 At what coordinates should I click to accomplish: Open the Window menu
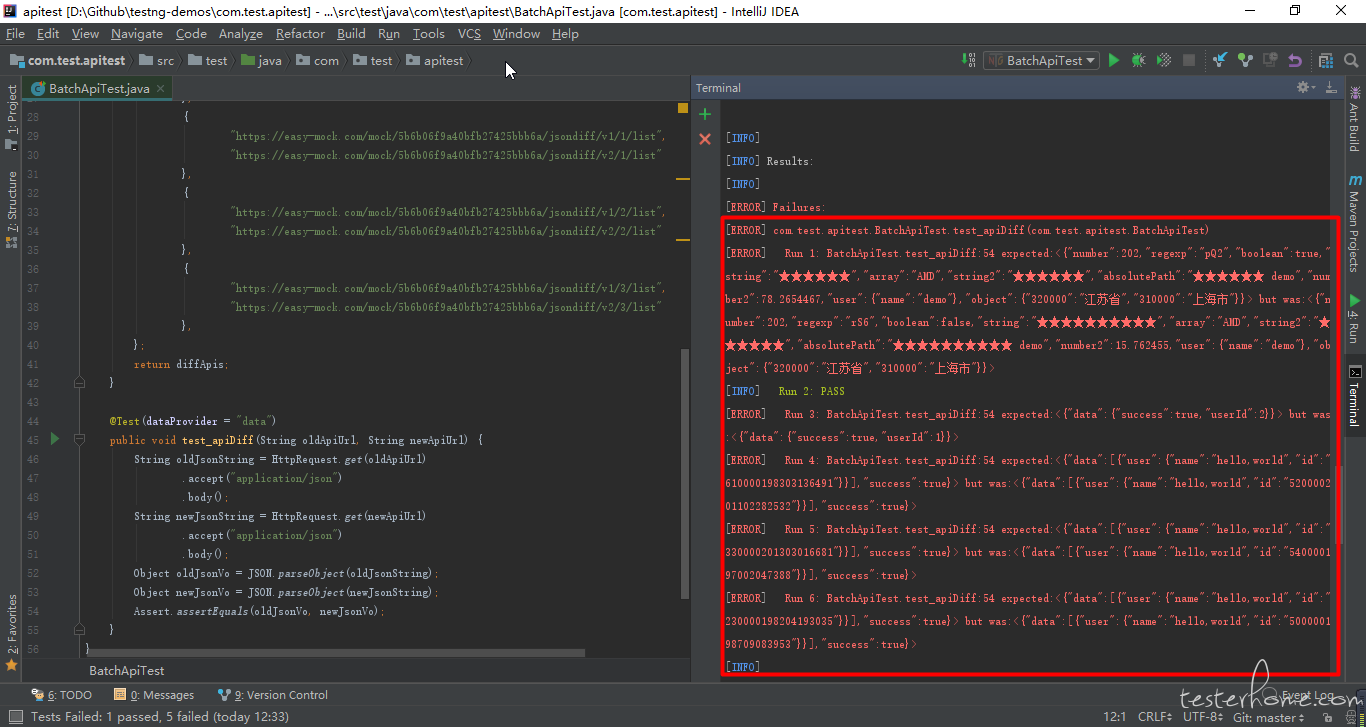point(516,33)
